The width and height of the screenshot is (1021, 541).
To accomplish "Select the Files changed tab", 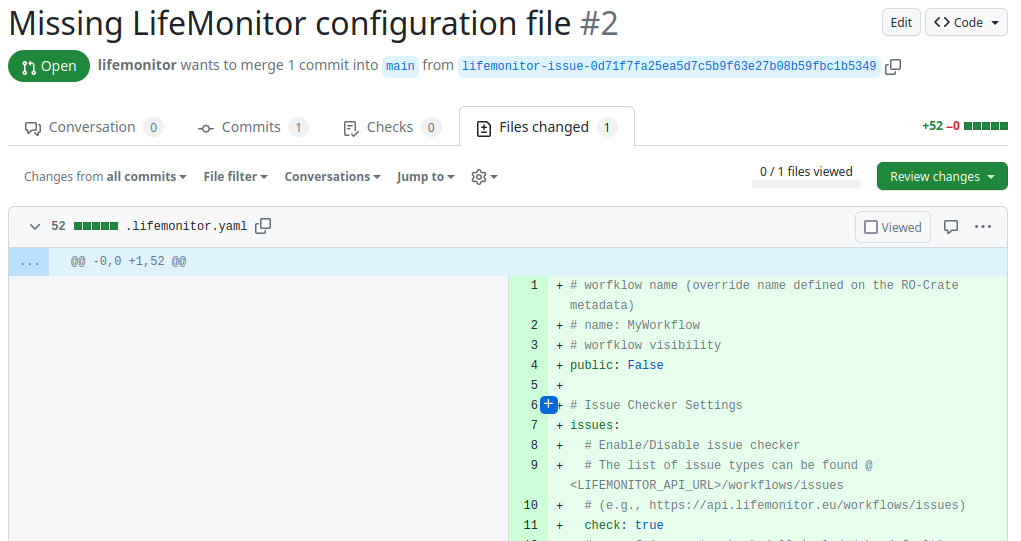I will coord(546,127).
